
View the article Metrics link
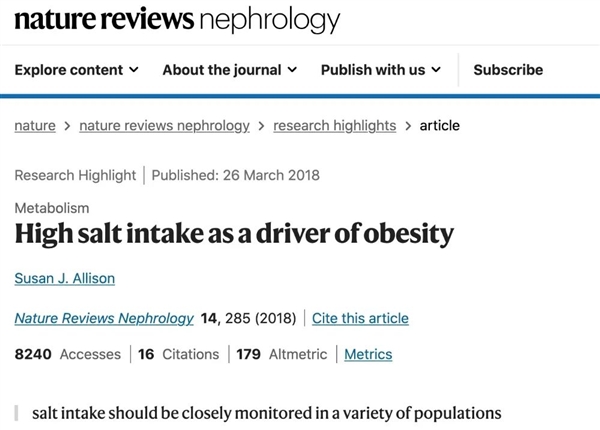click(368, 354)
